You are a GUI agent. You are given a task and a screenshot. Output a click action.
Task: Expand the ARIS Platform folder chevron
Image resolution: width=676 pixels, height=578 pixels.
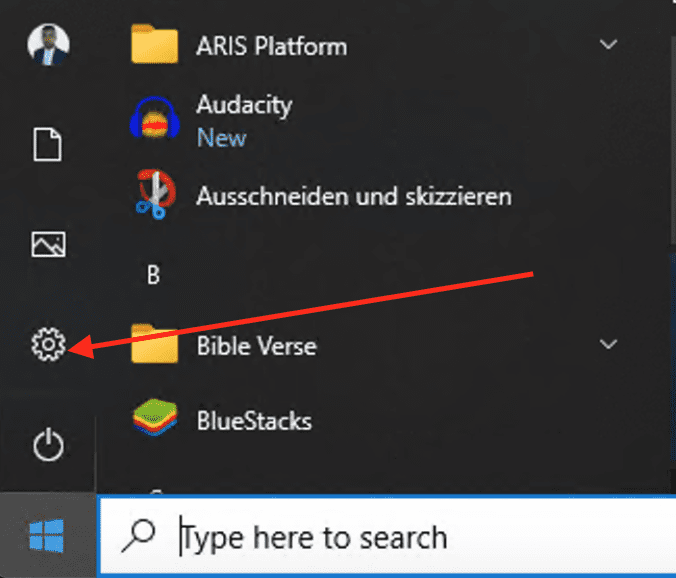click(x=607, y=45)
